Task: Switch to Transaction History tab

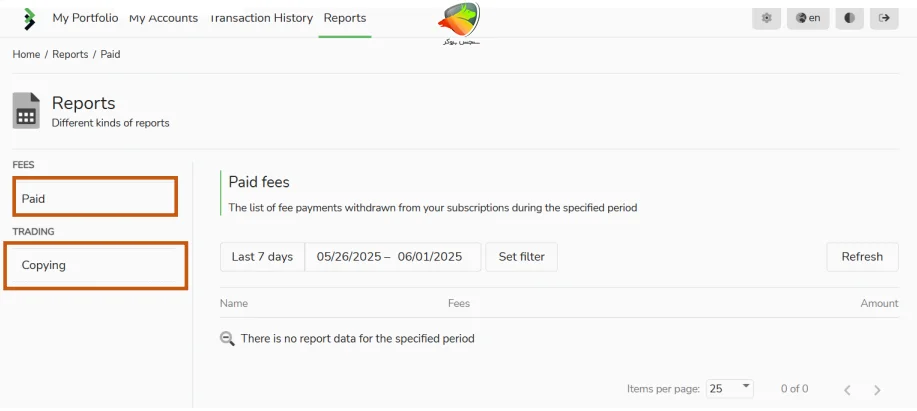Action: (x=261, y=18)
